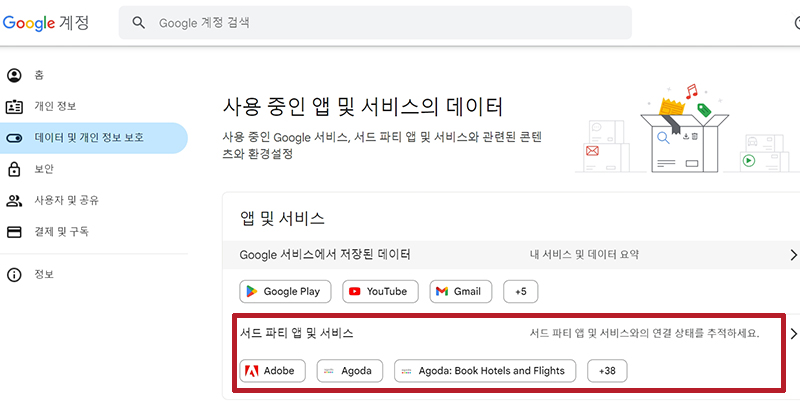Click the Google Play chip
Viewport: 800px width, 405px height.
click(x=285, y=292)
